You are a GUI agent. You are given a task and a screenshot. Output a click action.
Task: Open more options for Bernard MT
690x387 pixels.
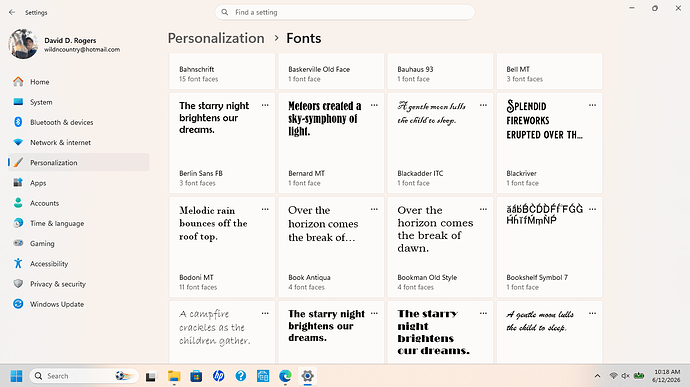click(x=374, y=105)
